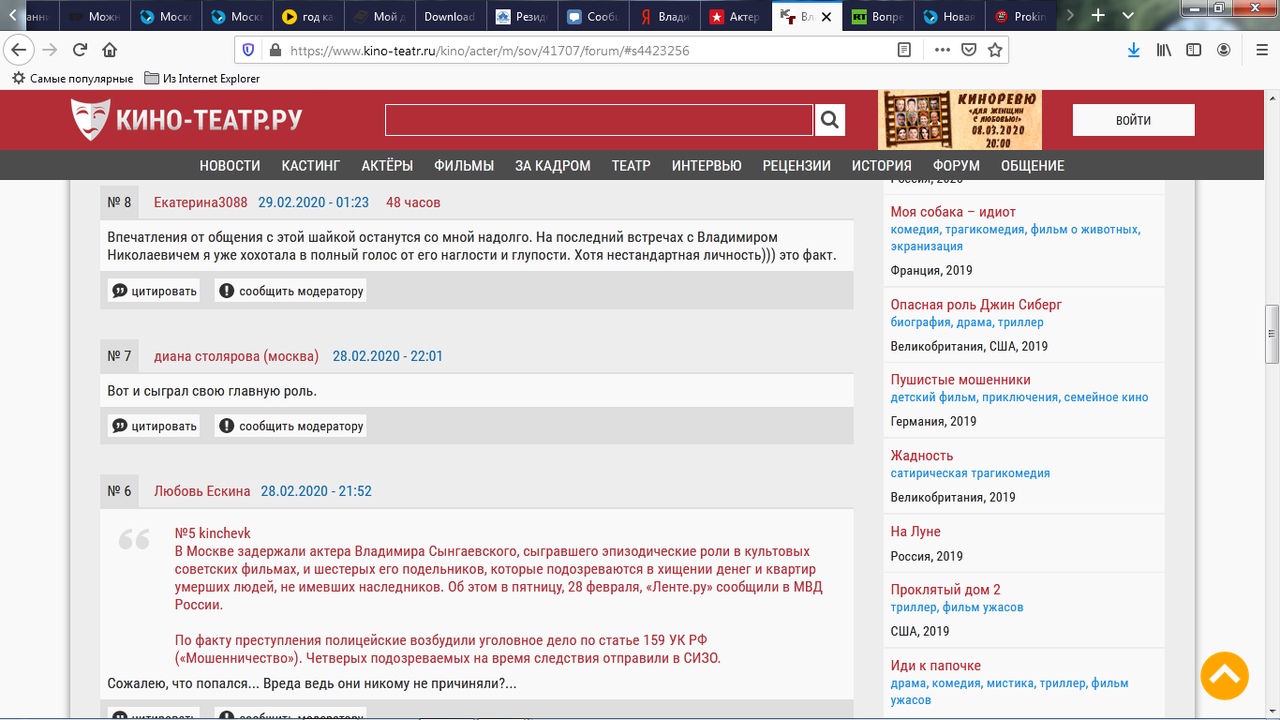Screen dimensions: 1280x720
Task: Open the browser home page icon
Action: 110,50
